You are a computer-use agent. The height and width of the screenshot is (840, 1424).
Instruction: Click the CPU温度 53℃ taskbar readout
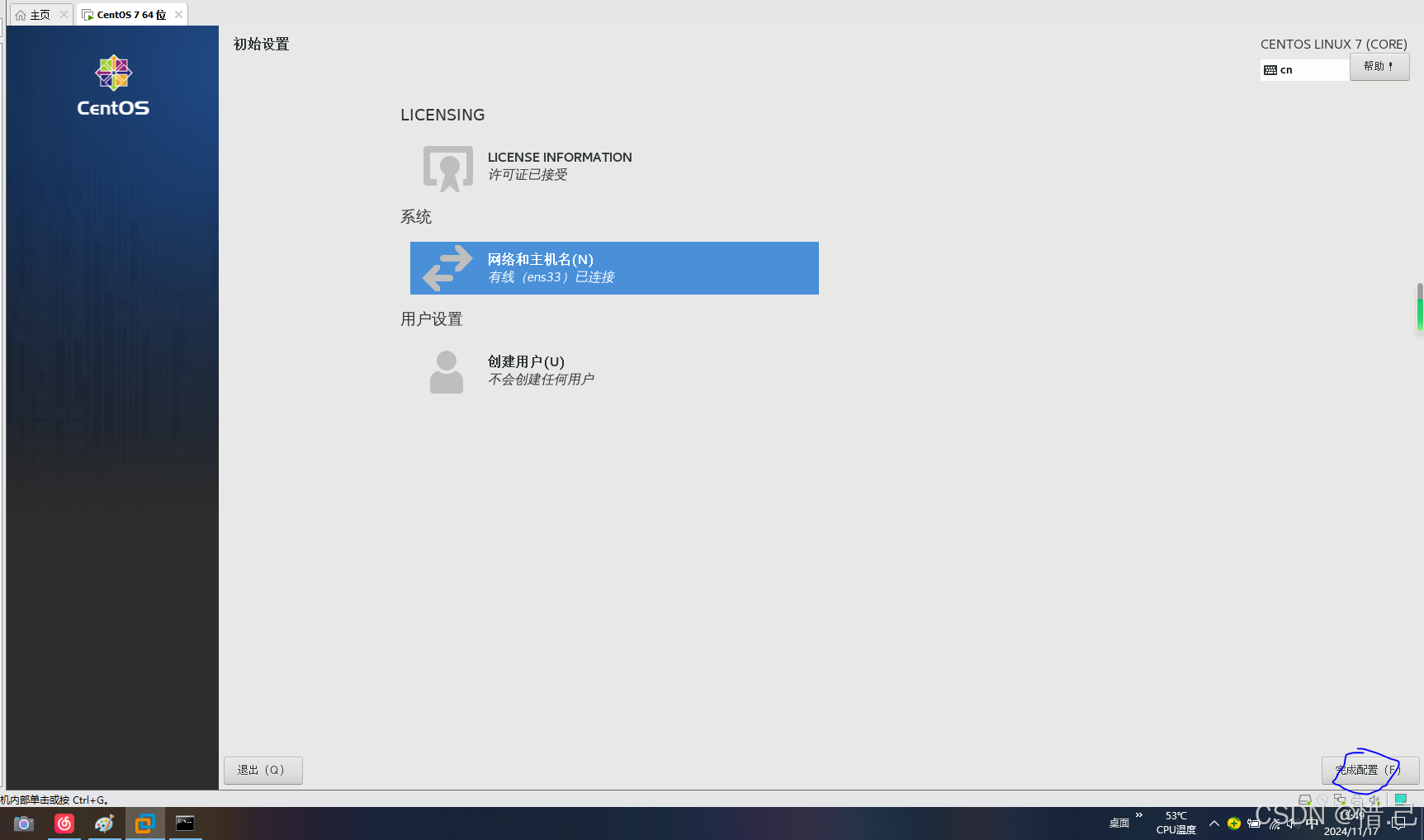point(1176,823)
